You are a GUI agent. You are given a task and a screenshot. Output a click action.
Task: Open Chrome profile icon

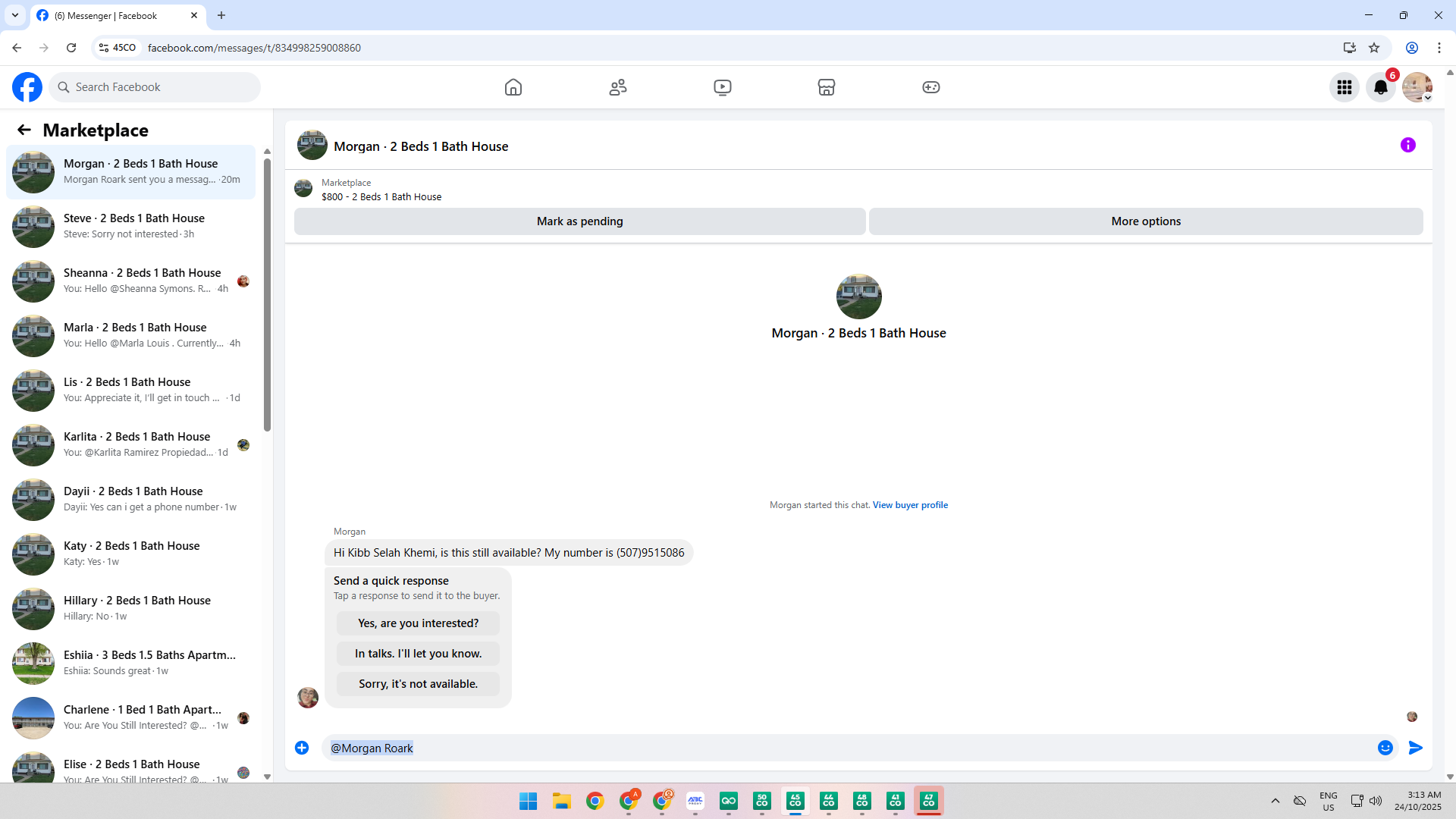coord(1412,48)
